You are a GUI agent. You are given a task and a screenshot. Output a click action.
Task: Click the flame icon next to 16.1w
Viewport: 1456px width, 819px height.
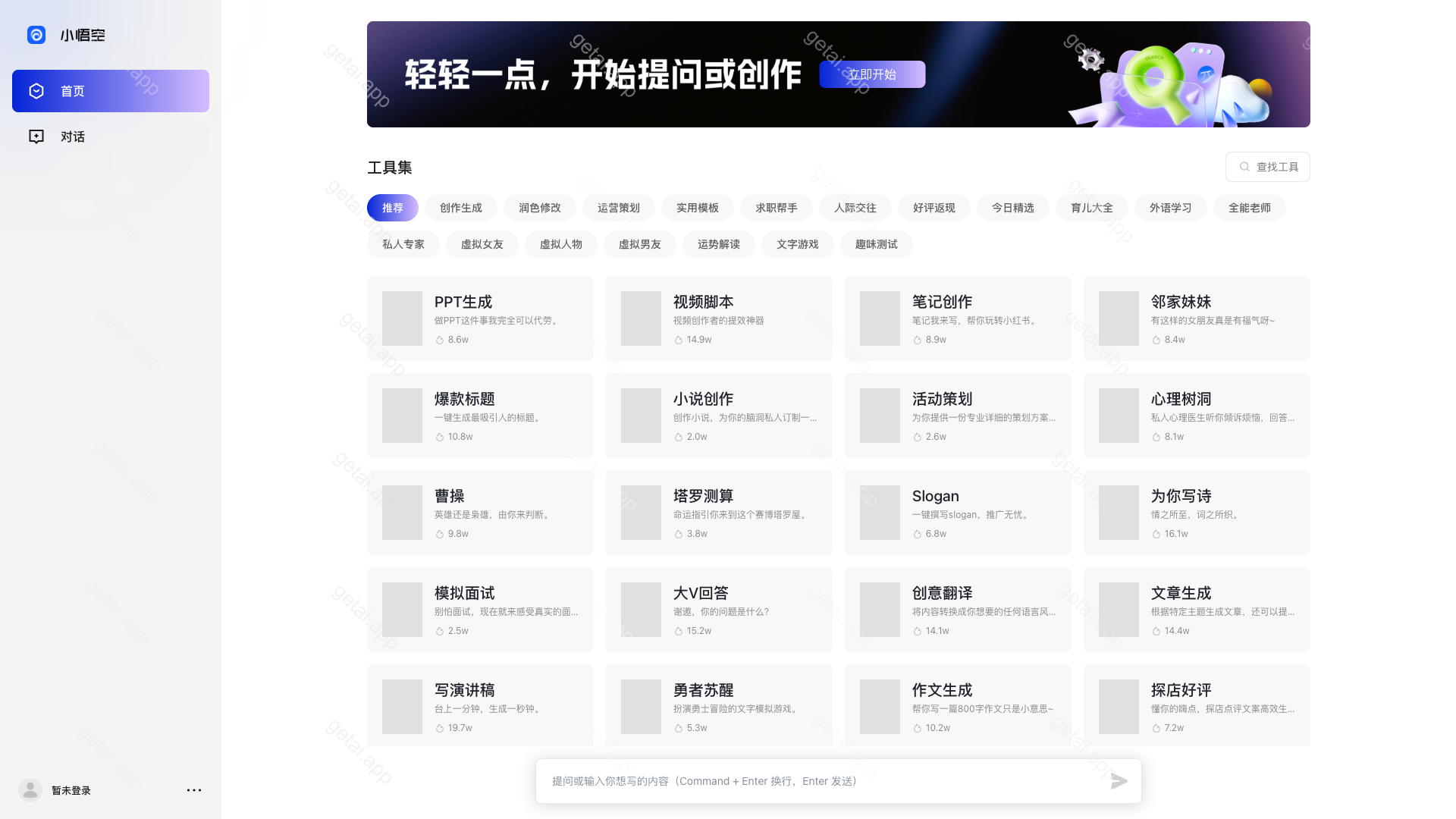pos(1156,534)
